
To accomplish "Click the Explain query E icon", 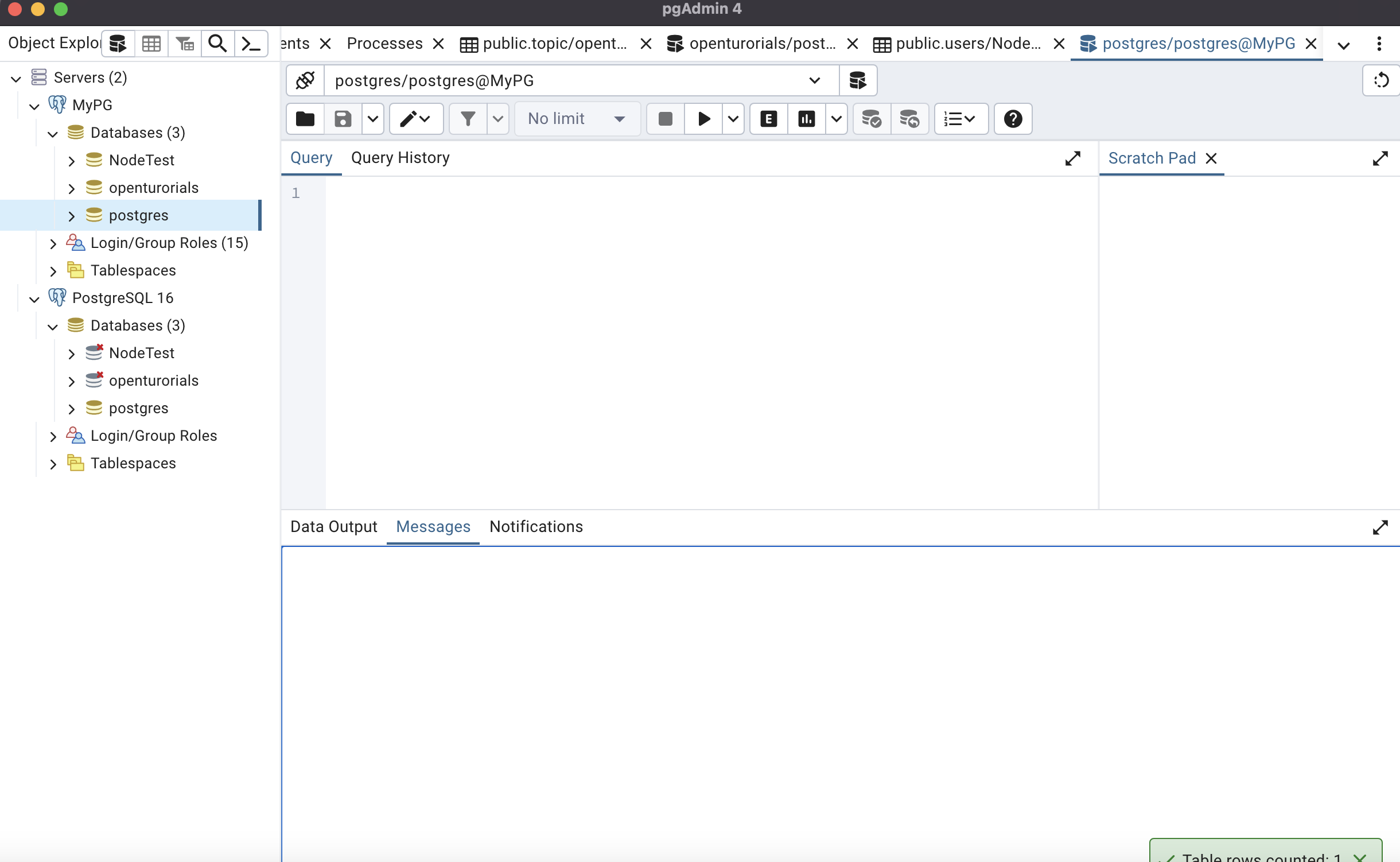I will (768, 119).
